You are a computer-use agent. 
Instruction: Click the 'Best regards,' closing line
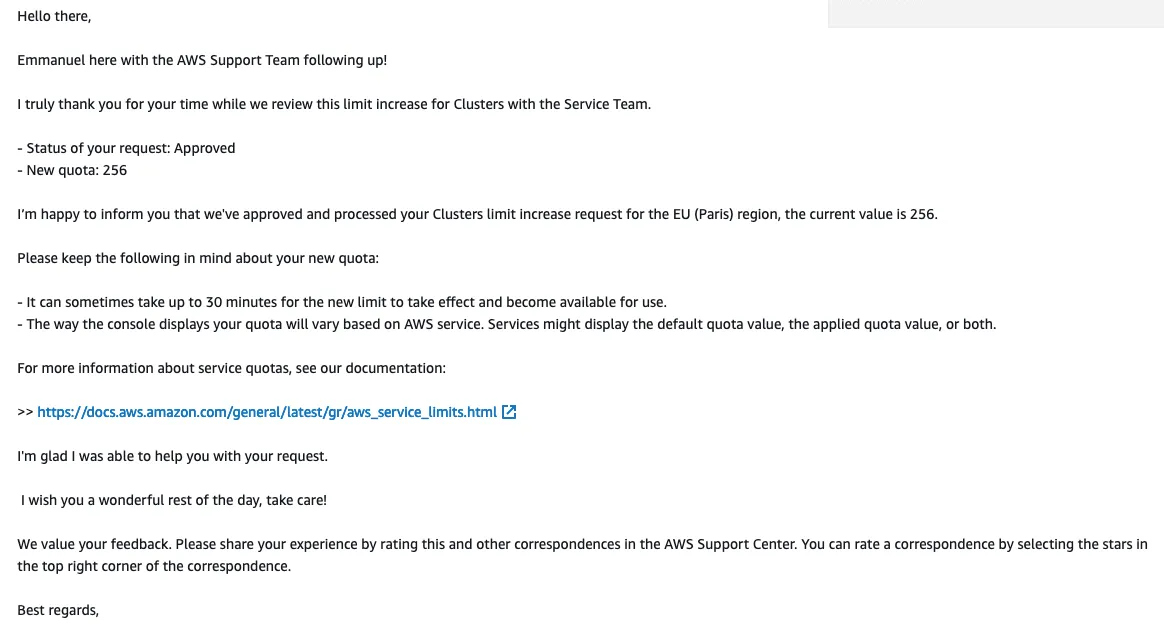[x=58, y=610]
